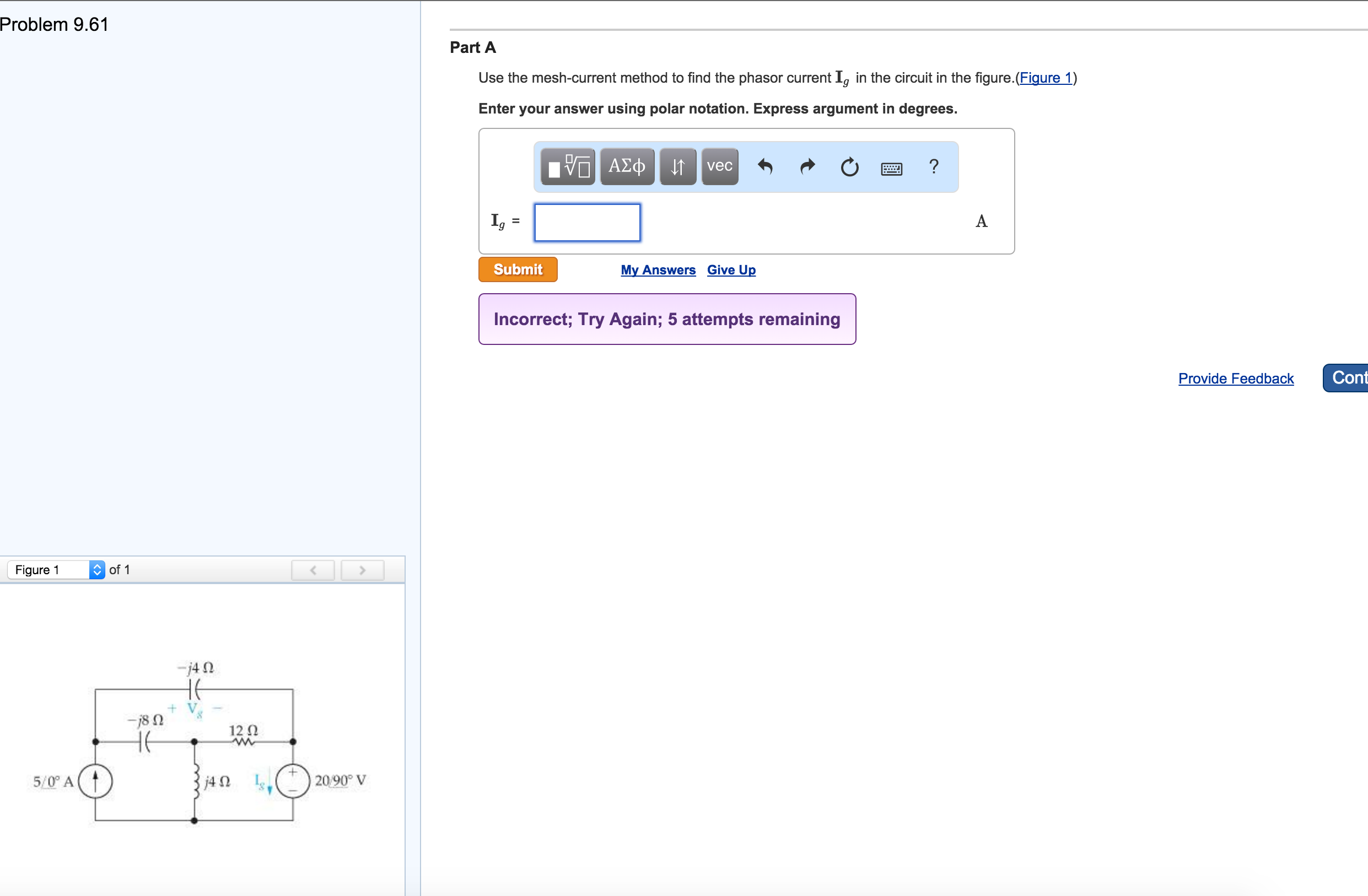Image resolution: width=1368 pixels, height=896 pixels.
Task: Click the previous figure arrow button
Action: pyautogui.click(x=313, y=570)
